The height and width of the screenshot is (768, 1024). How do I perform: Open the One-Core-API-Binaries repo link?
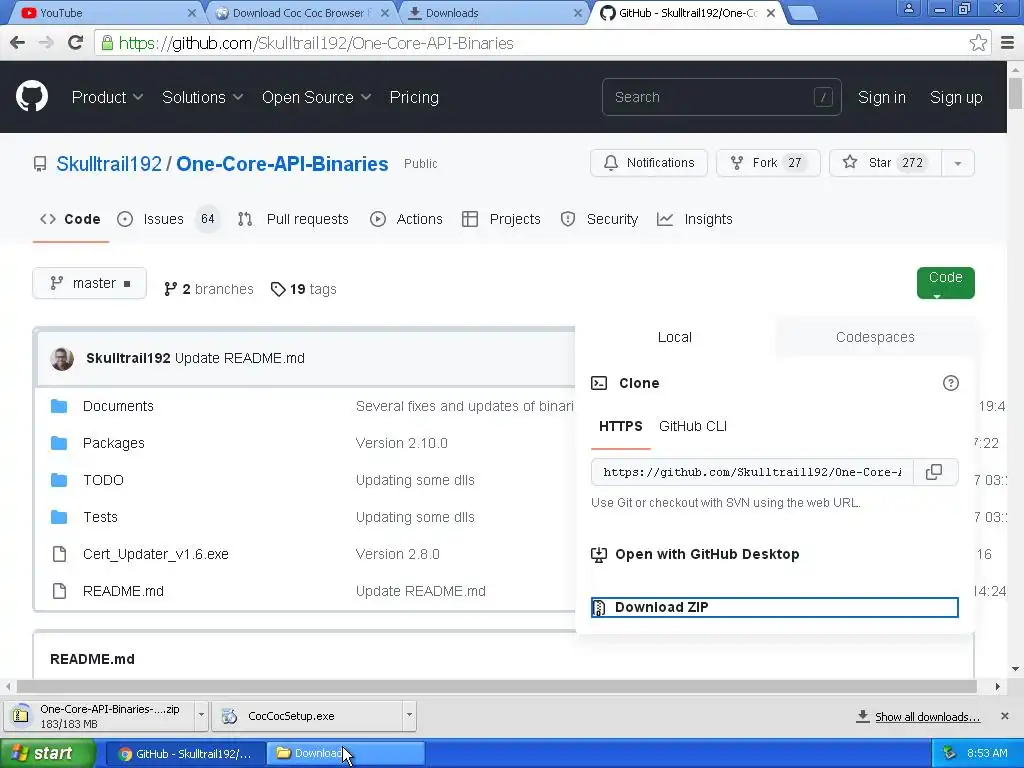[x=282, y=163]
